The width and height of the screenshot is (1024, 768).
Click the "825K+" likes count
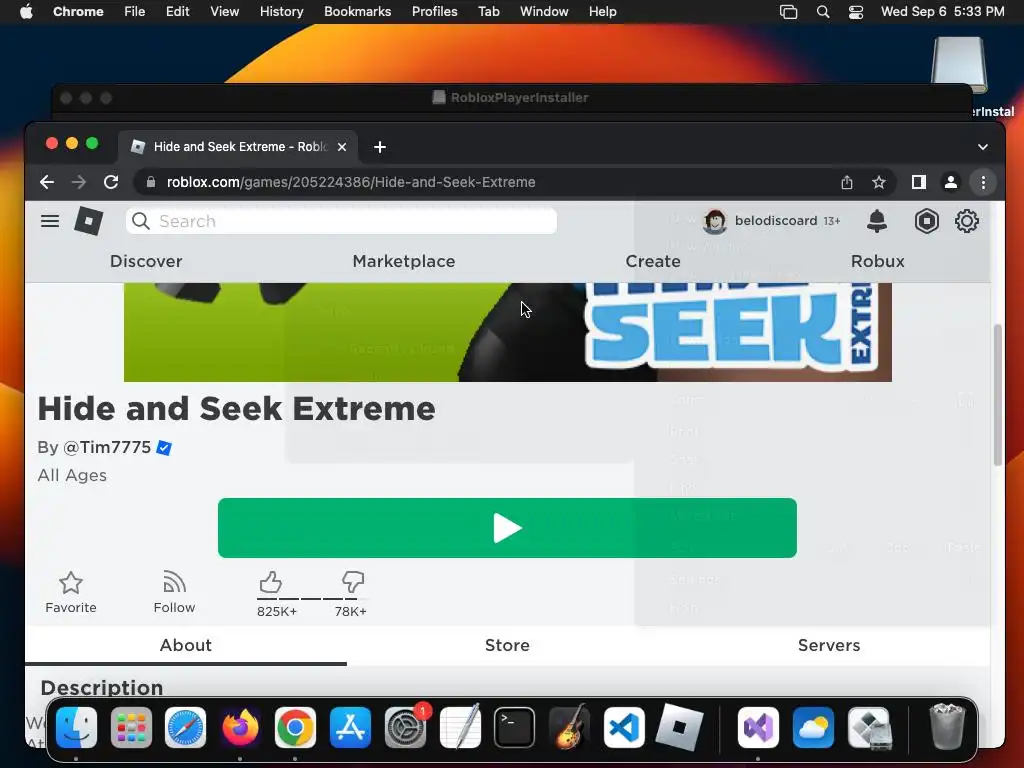(277, 612)
